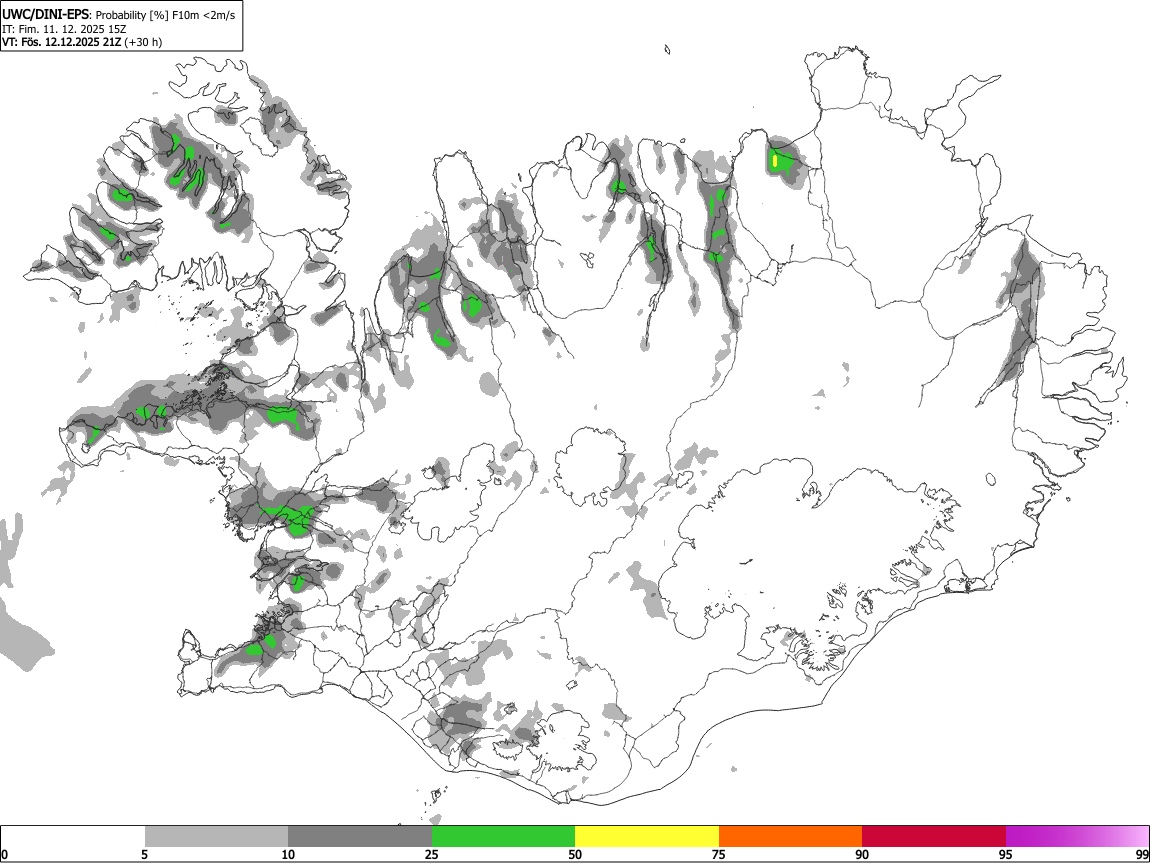Click the 'VT: Fös. 12.12.2025 21Z' line
Image resolution: width=1150 pixels, height=863 pixels.
pos(62,42)
